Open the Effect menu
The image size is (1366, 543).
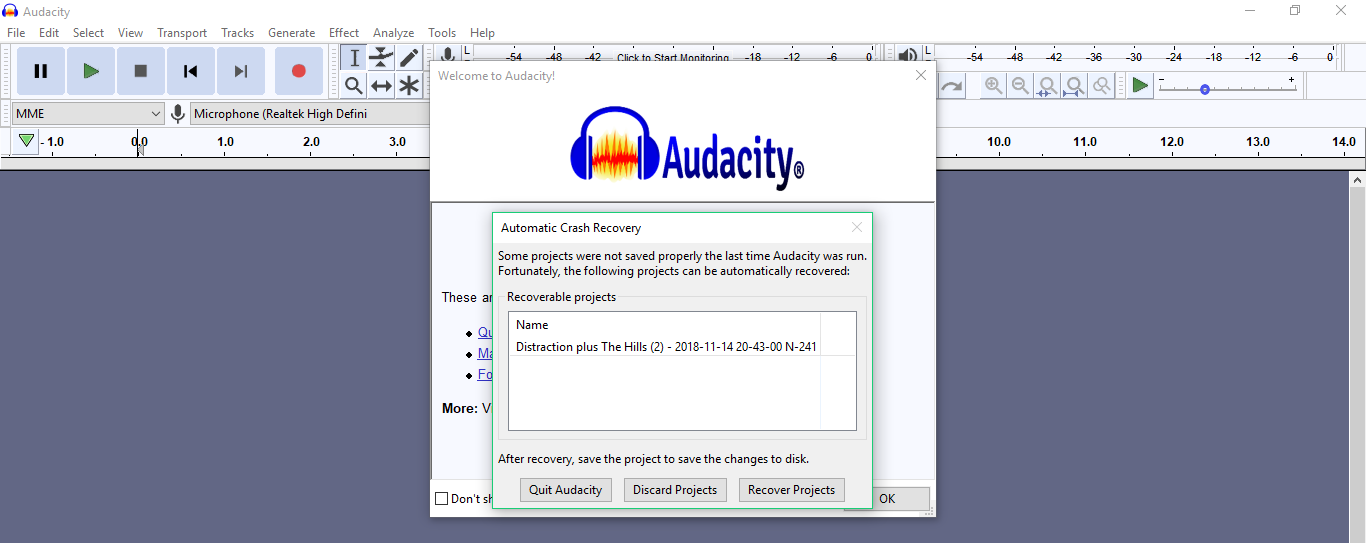(x=344, y=33)
